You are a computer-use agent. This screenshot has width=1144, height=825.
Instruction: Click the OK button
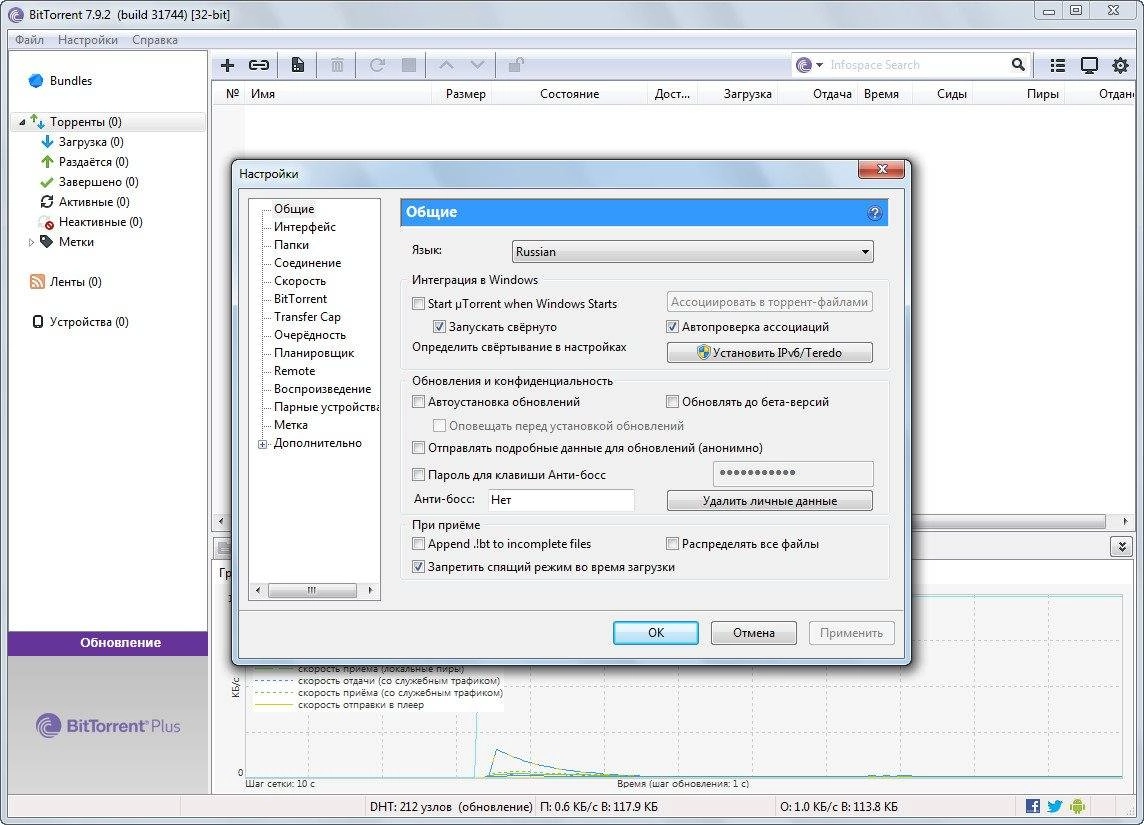point(656,632)
